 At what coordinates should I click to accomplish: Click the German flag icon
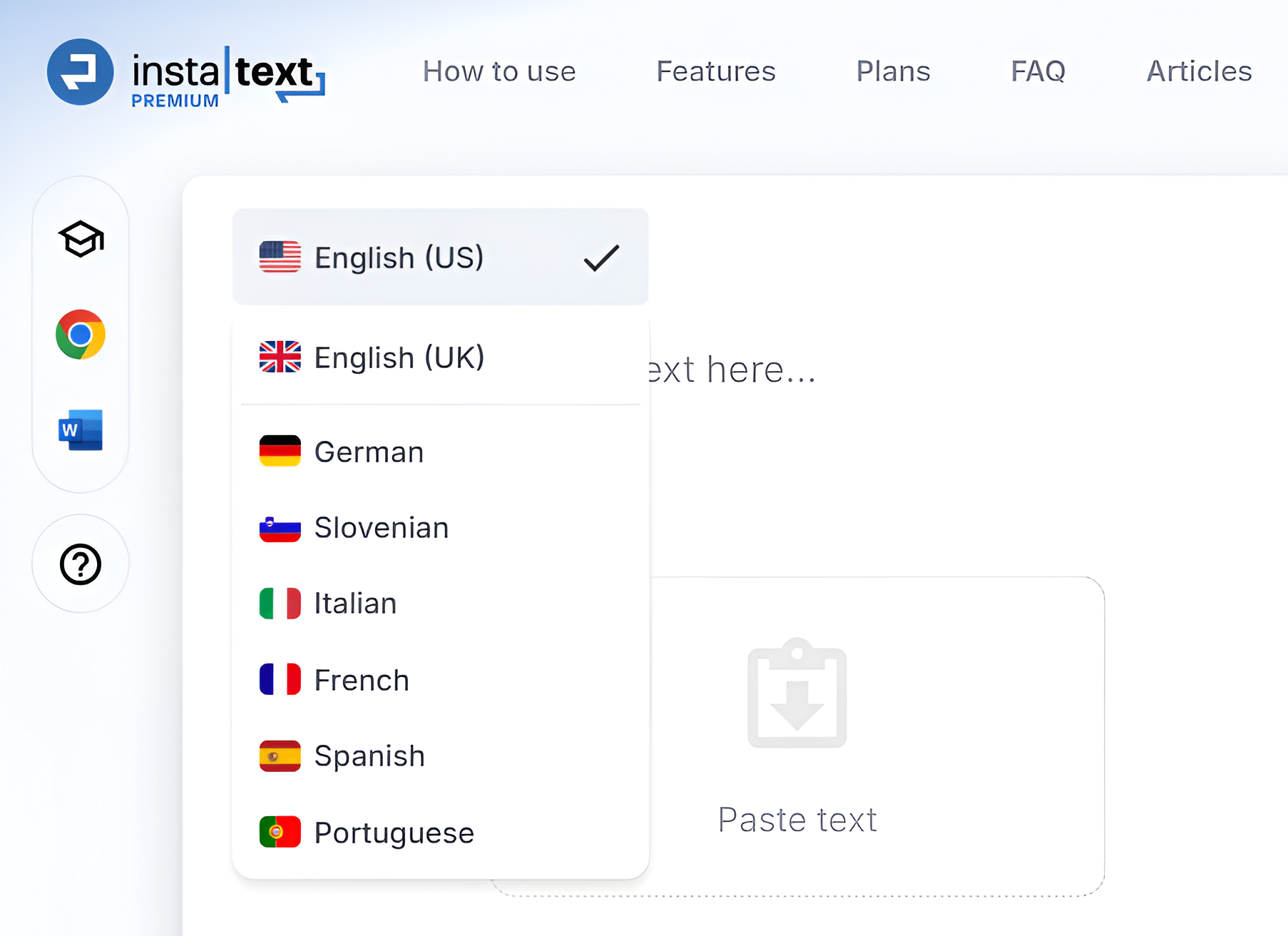click(280, 452)
